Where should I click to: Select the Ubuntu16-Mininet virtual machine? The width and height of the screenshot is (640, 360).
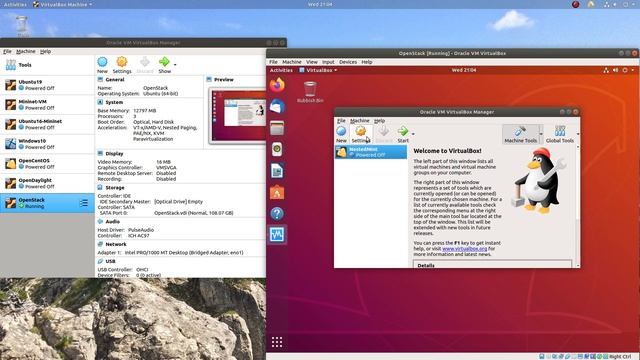(x=47, y=124)
